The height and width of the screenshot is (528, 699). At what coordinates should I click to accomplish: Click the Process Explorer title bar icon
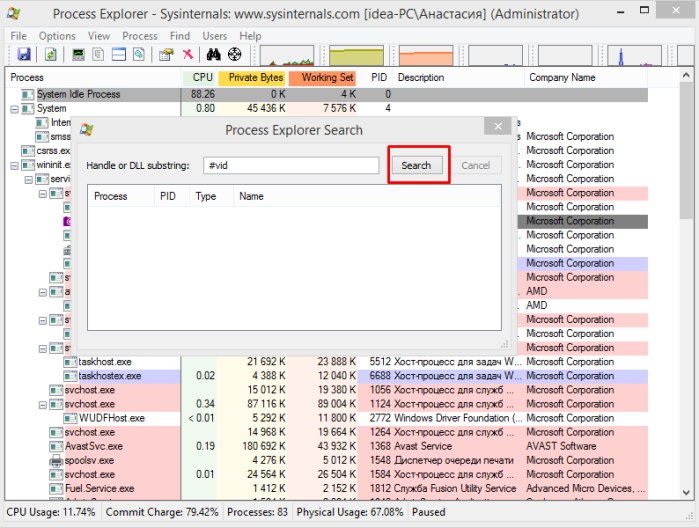(x=14, y=13)
